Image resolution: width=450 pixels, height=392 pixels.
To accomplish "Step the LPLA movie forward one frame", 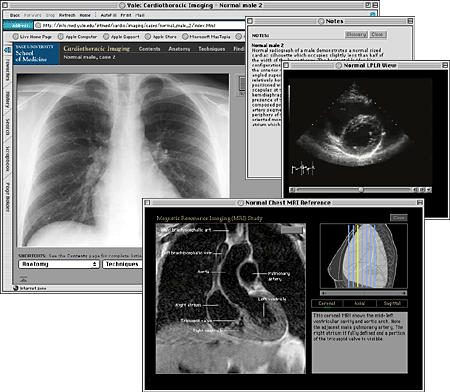I will [x=422, y=190].
